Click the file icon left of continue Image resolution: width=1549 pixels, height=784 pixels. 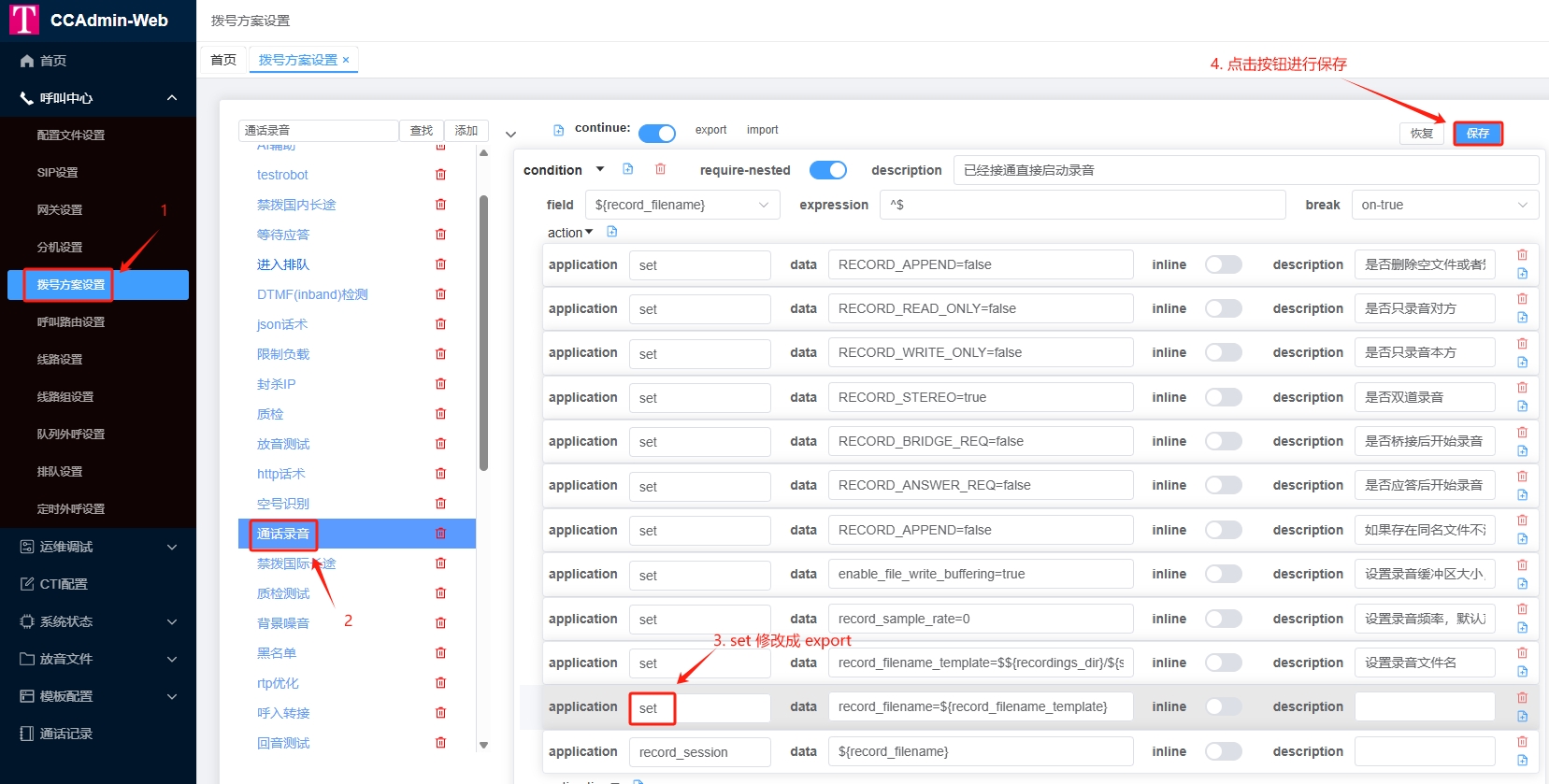click(x=559, y=130)
